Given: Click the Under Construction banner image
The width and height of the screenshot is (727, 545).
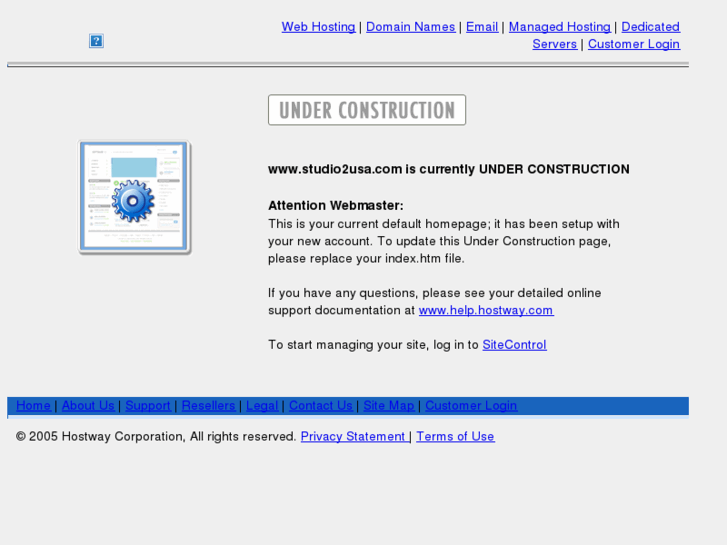Looking at the screenshot, I should pyautogui.click(x=367, y=110).
